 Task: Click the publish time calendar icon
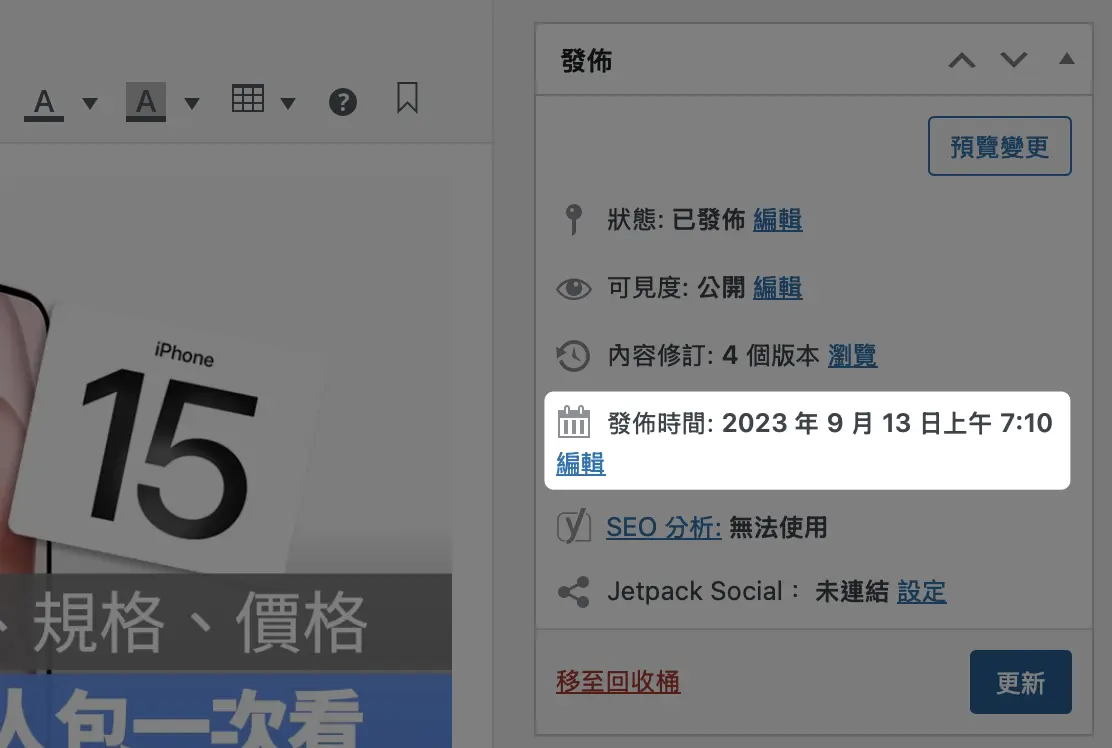click(574, 422)
